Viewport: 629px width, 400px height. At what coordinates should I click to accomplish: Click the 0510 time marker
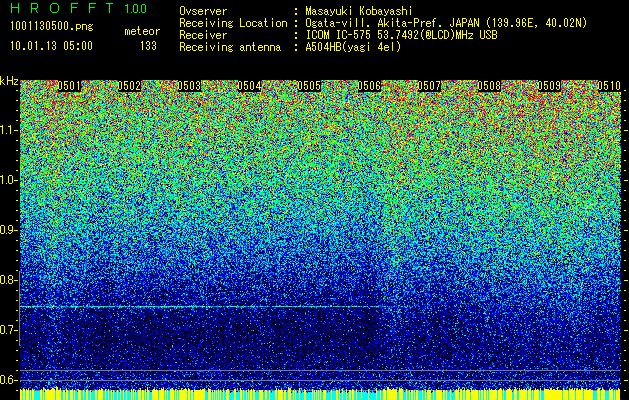click(x=609, y=86)
